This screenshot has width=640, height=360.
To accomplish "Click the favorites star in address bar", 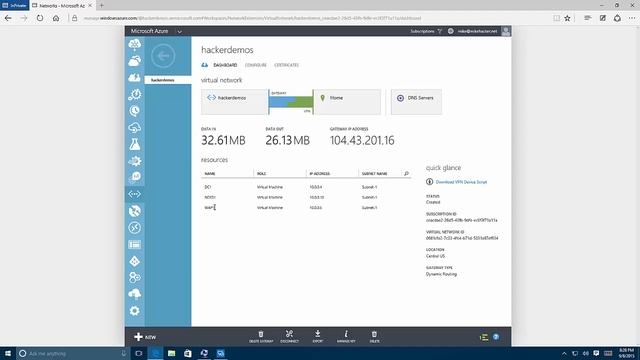I will pyautogui.click(x=567, y=18).
